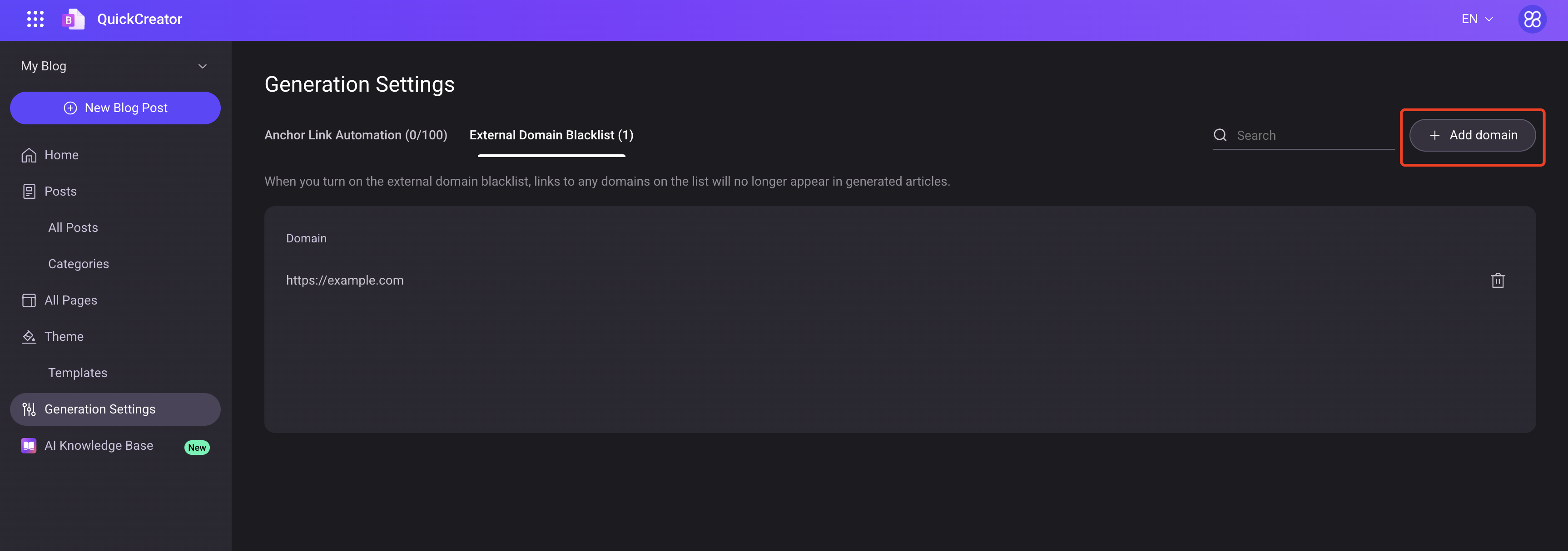The height and width of the screenshot is (551, 1568).
Task: Click the search magnifier icon
Action: (x=1221, y=135)
